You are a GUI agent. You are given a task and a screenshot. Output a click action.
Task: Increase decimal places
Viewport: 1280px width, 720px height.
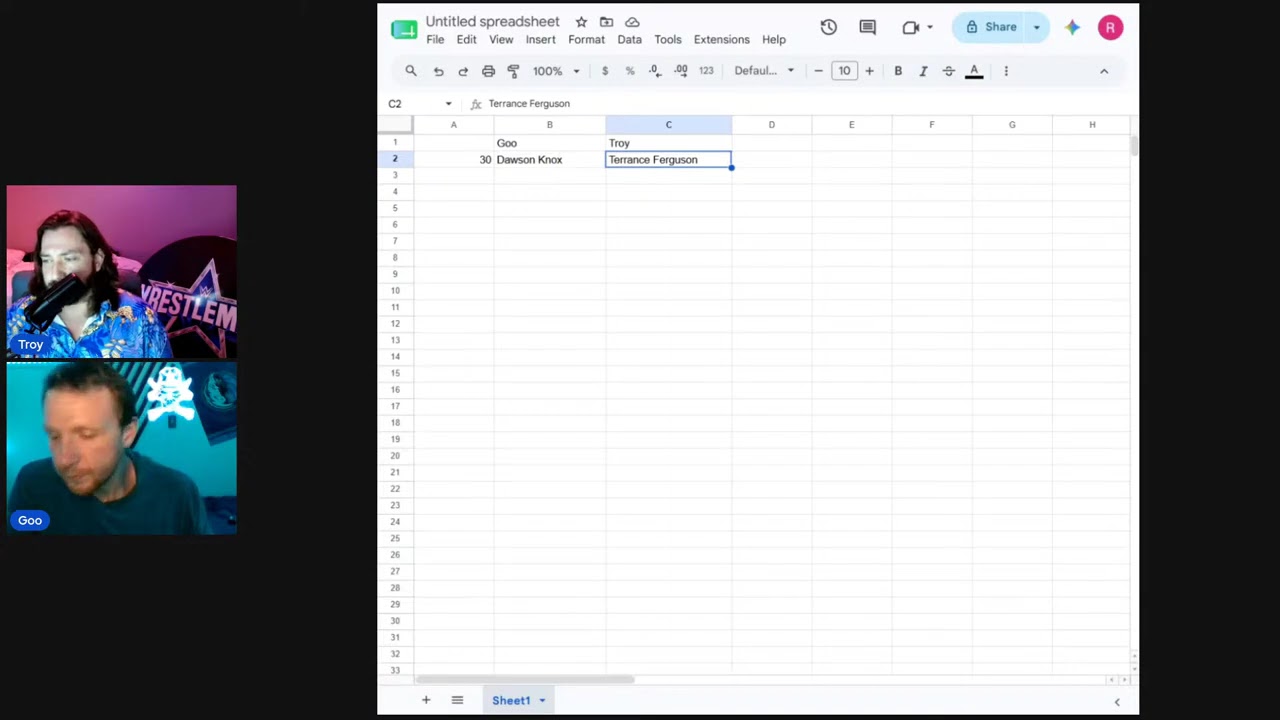pos(681,71)
